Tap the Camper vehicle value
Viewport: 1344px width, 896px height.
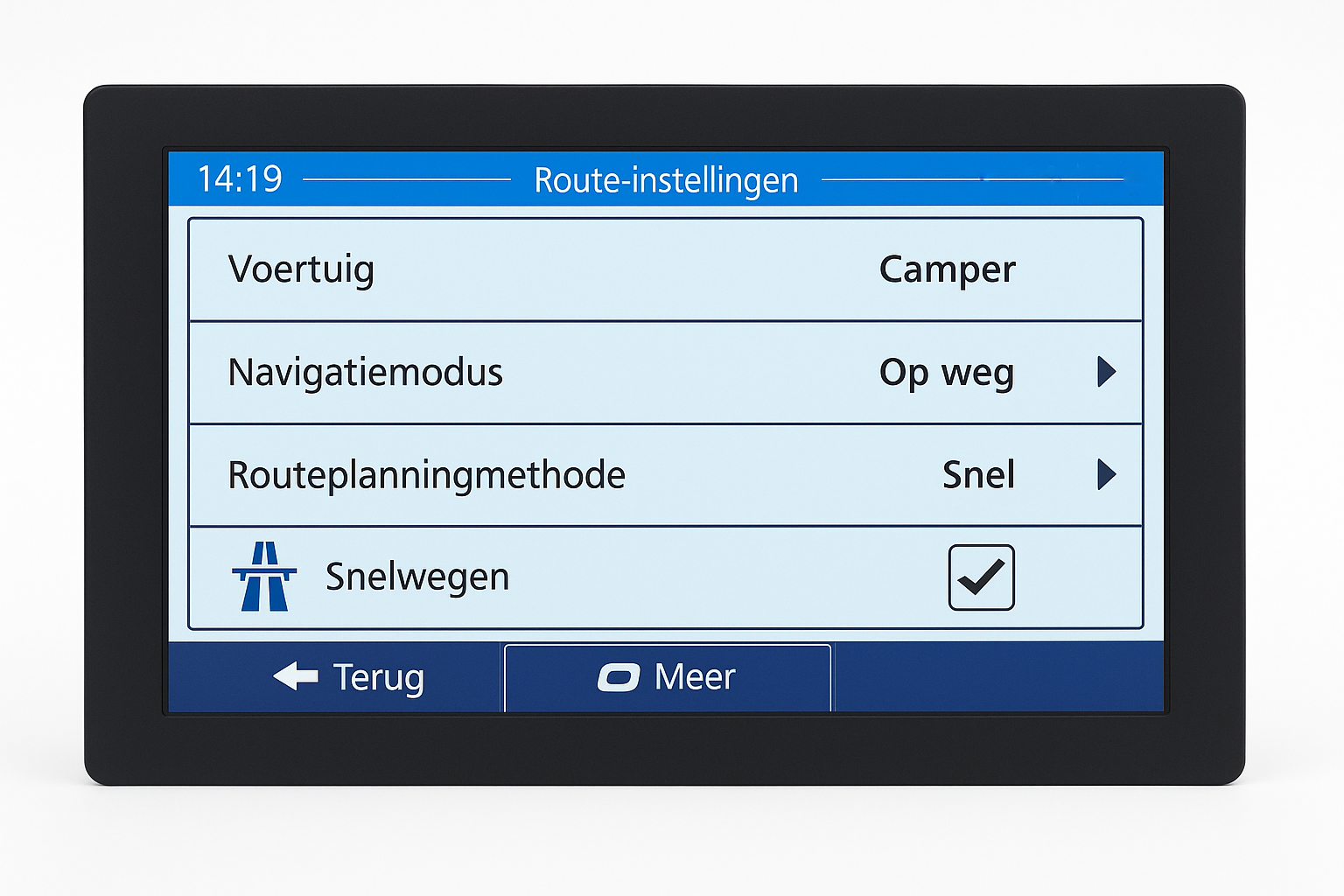[947, 269]
